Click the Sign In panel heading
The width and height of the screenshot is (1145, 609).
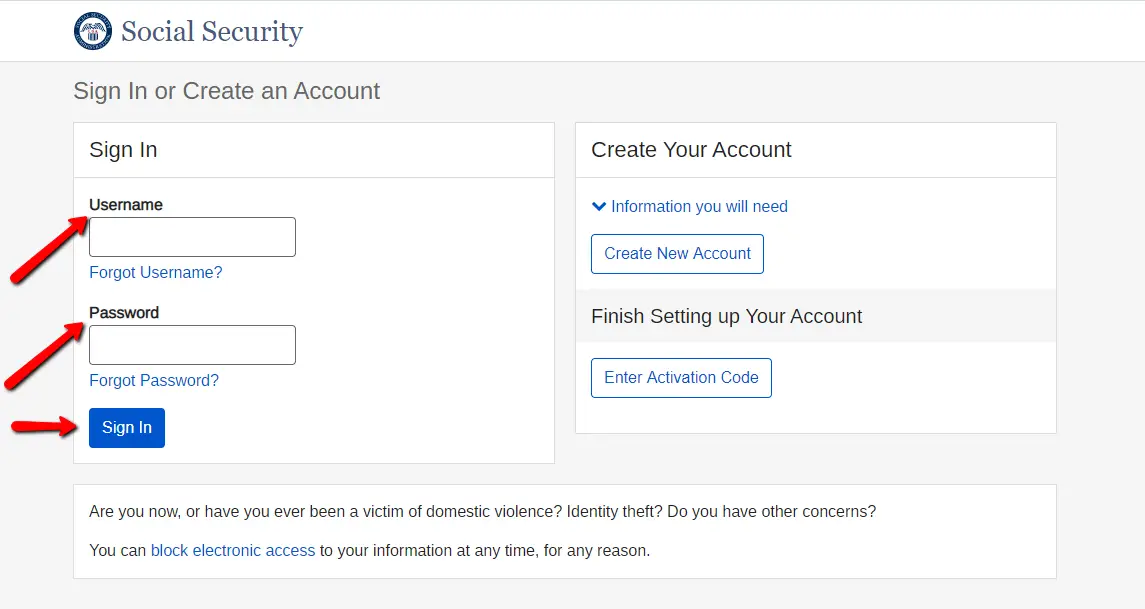(x=123, y=149)
